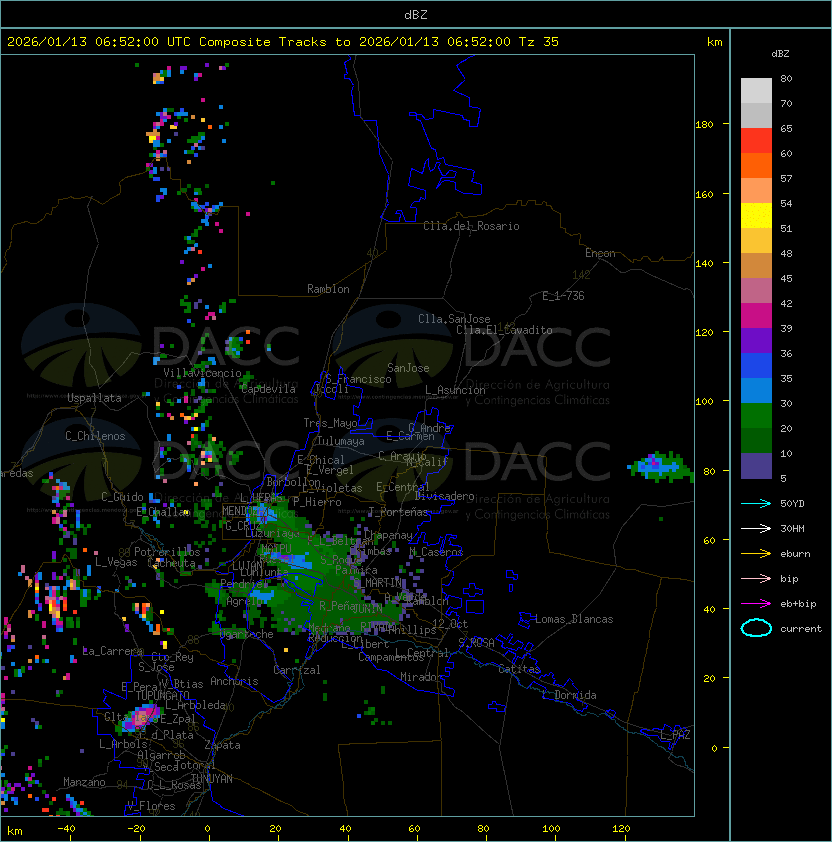This screenshot has height=842, width=832.
Task: Click the 'dBZ' title at top center
Action: point(416,15)
